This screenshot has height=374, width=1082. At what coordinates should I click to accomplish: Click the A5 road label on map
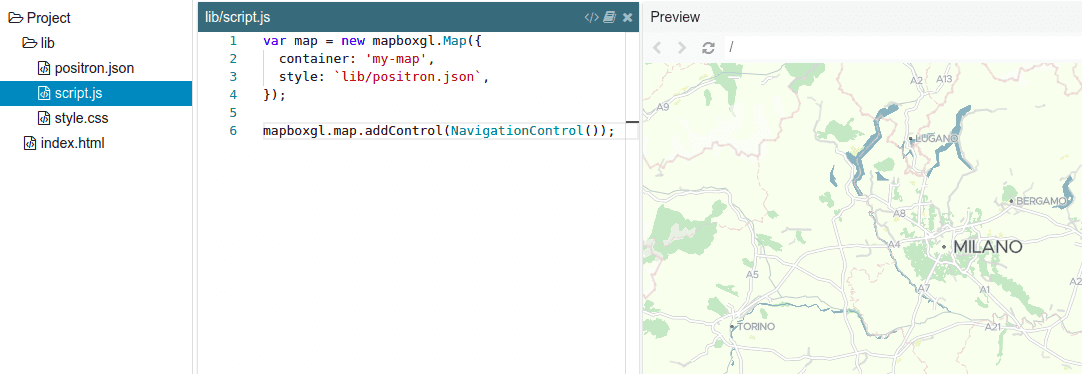click(x=752, y=275)
